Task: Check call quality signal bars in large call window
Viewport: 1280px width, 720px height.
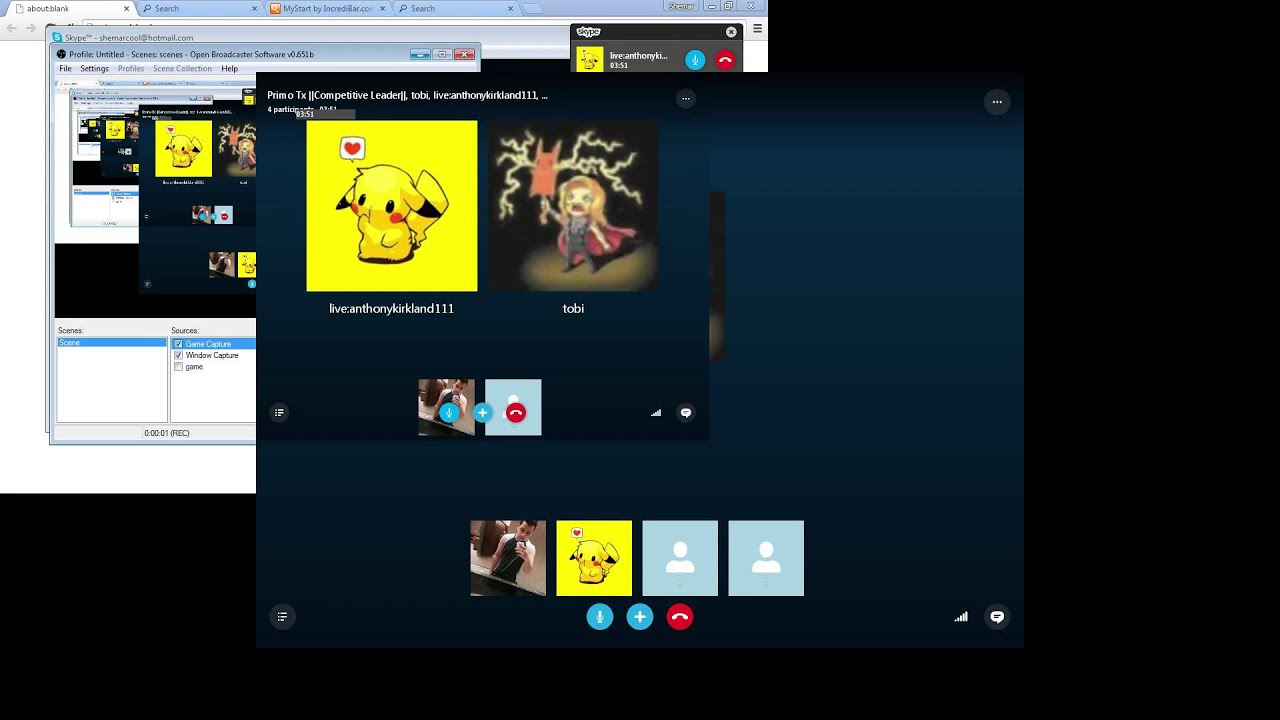Action: tap(961, 617)
